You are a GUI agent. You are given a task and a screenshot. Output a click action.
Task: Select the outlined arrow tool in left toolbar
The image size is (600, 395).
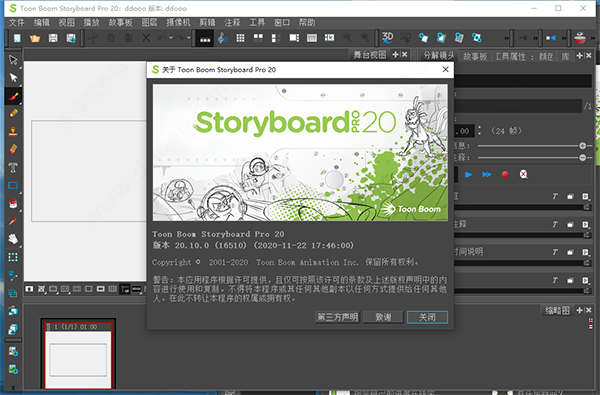pos(13,60)
